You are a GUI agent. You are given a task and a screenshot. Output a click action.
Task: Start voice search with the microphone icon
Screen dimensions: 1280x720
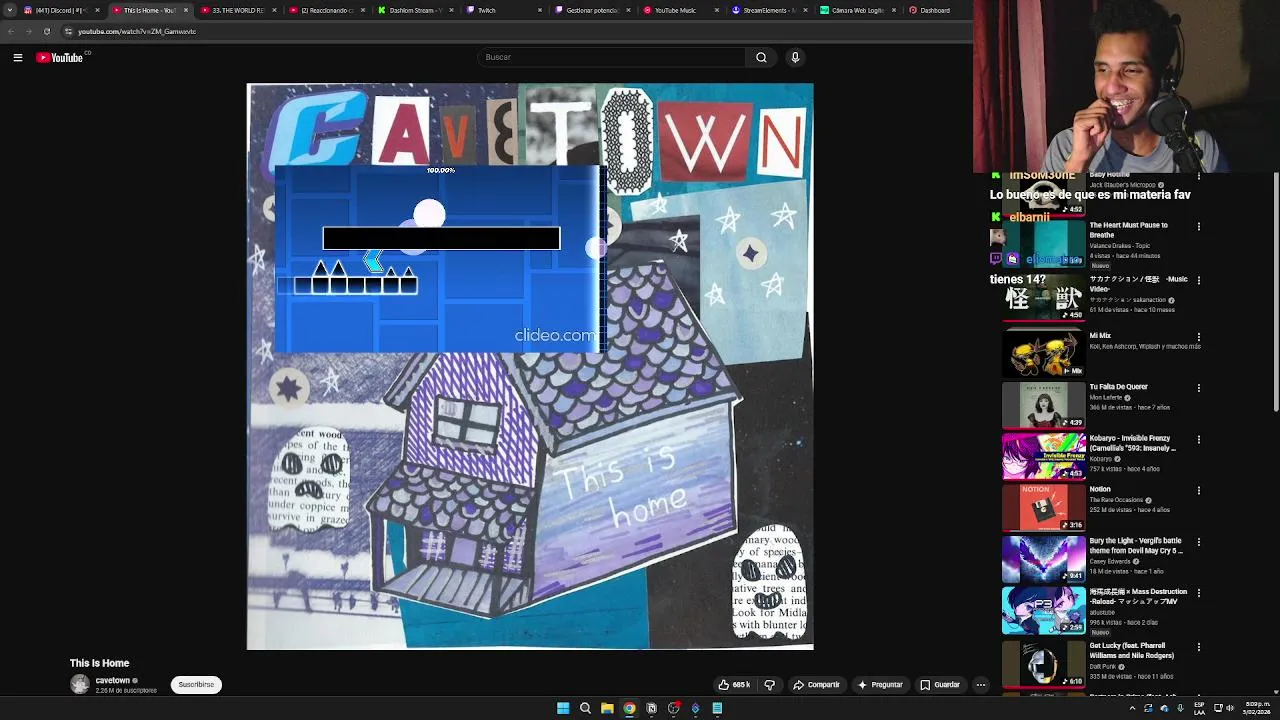pyautogui.click(x=795, y=57)
